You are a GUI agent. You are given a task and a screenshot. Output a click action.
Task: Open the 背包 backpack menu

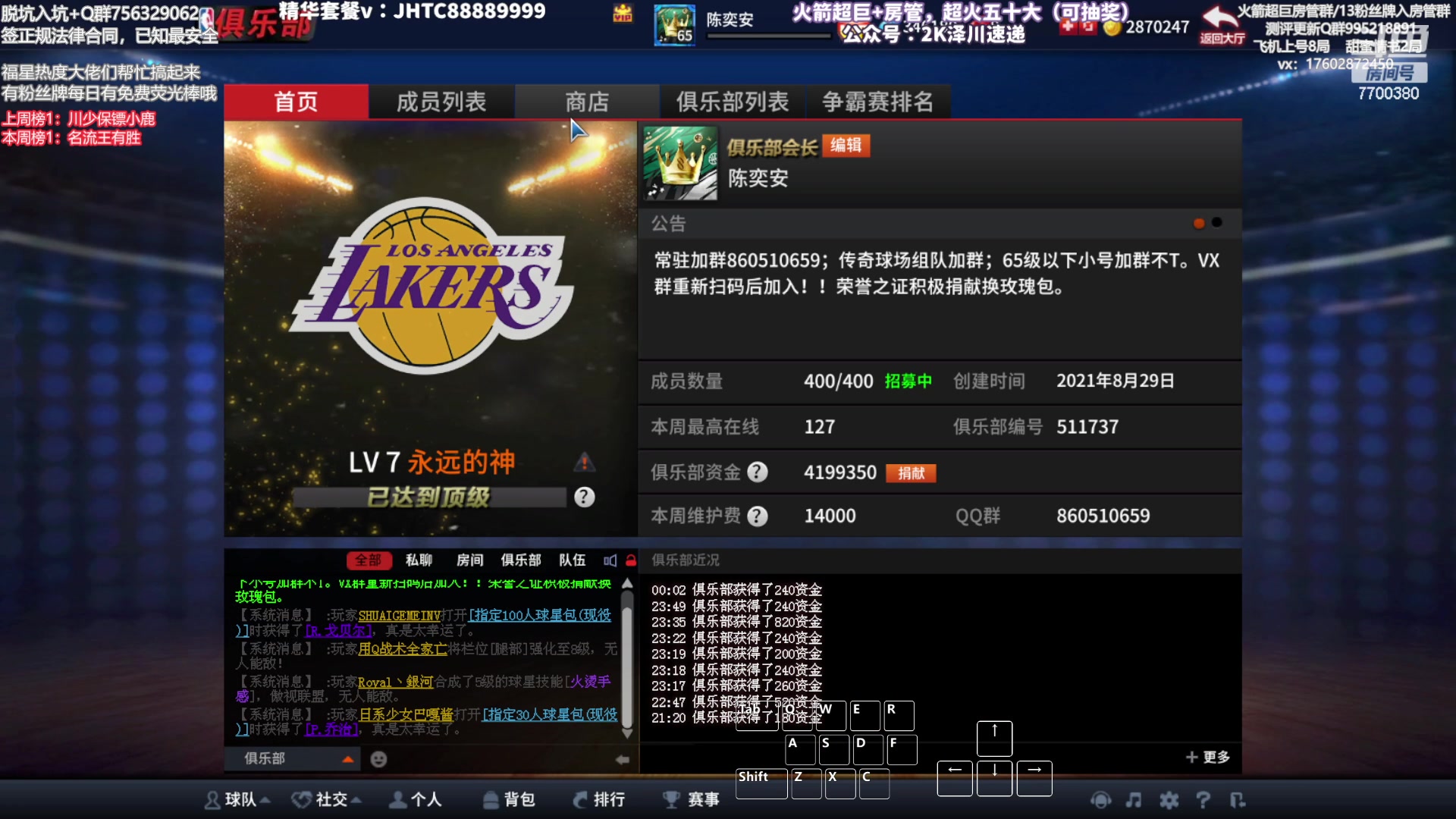[x=509, y=800]
